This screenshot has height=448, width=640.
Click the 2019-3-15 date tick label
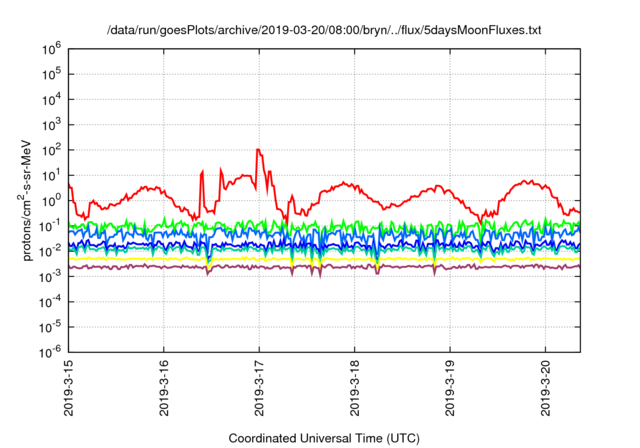click(69, 388)
